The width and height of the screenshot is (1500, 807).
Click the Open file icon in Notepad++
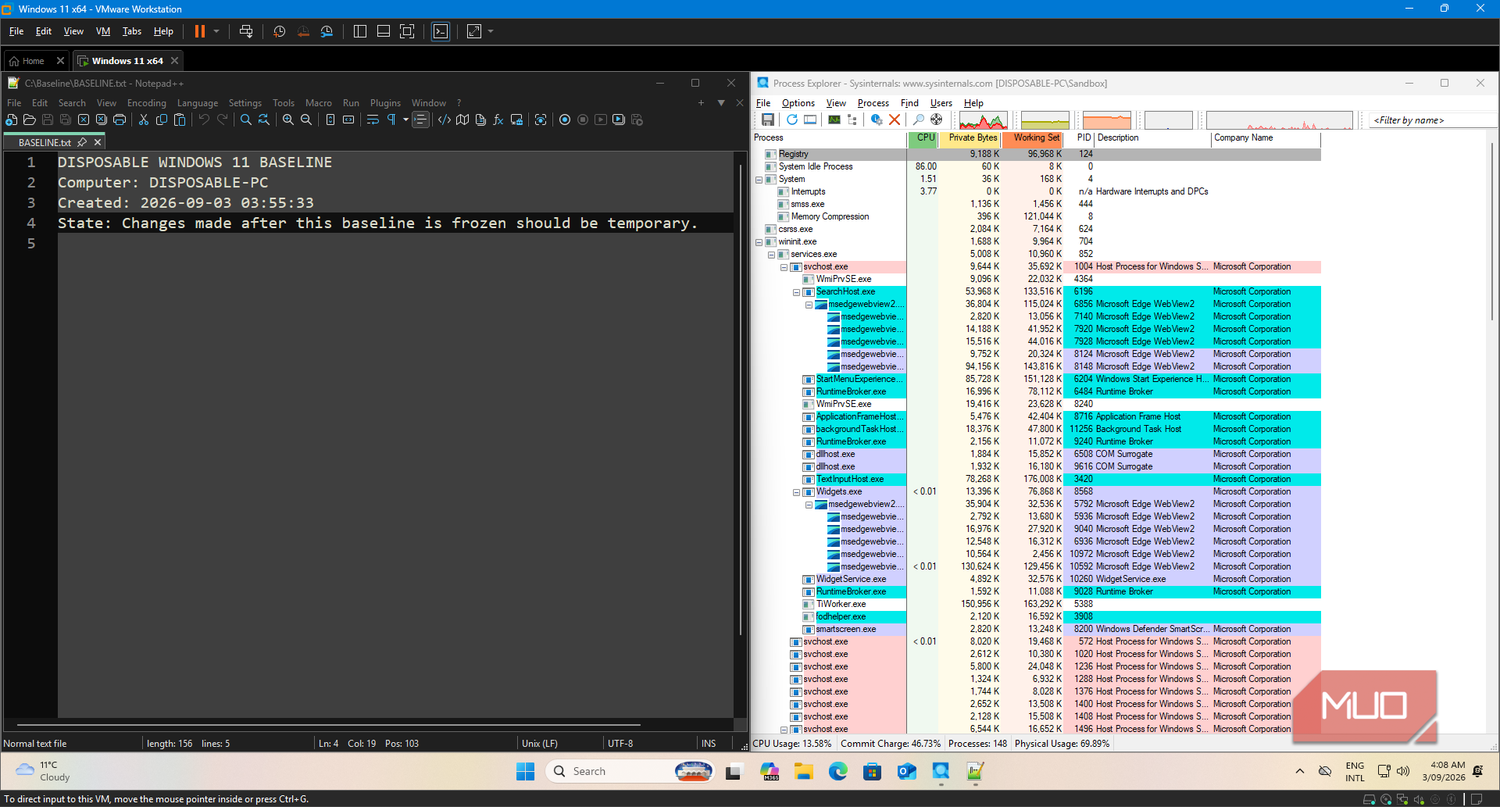29,120
